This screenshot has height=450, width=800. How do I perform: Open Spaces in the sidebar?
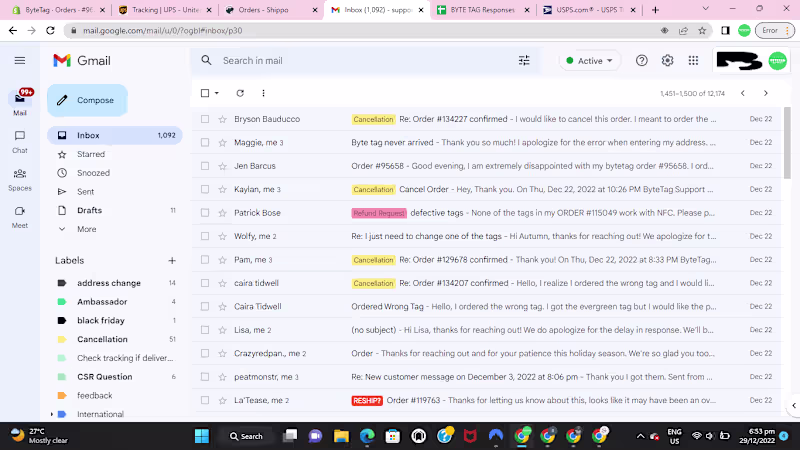[20, 179]
